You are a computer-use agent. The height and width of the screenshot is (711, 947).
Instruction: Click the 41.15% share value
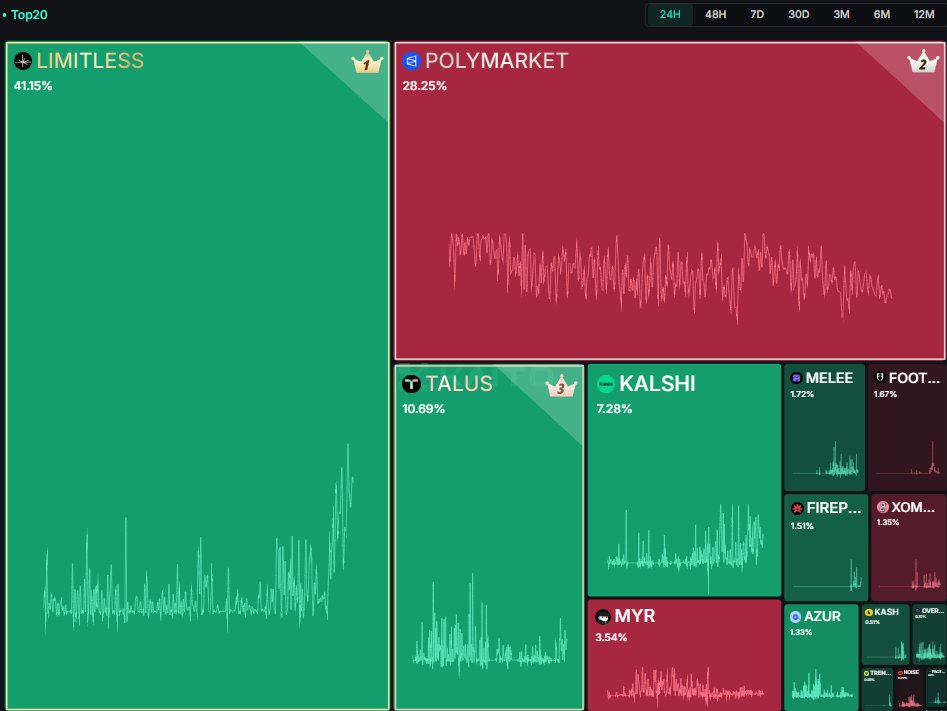[33, 86]
